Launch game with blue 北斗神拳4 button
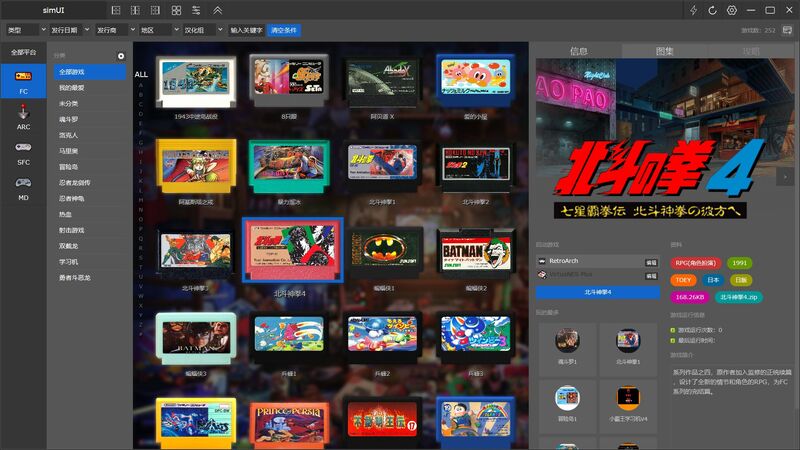The width and height of the screenshot is (800, 450). coord(597,292)
